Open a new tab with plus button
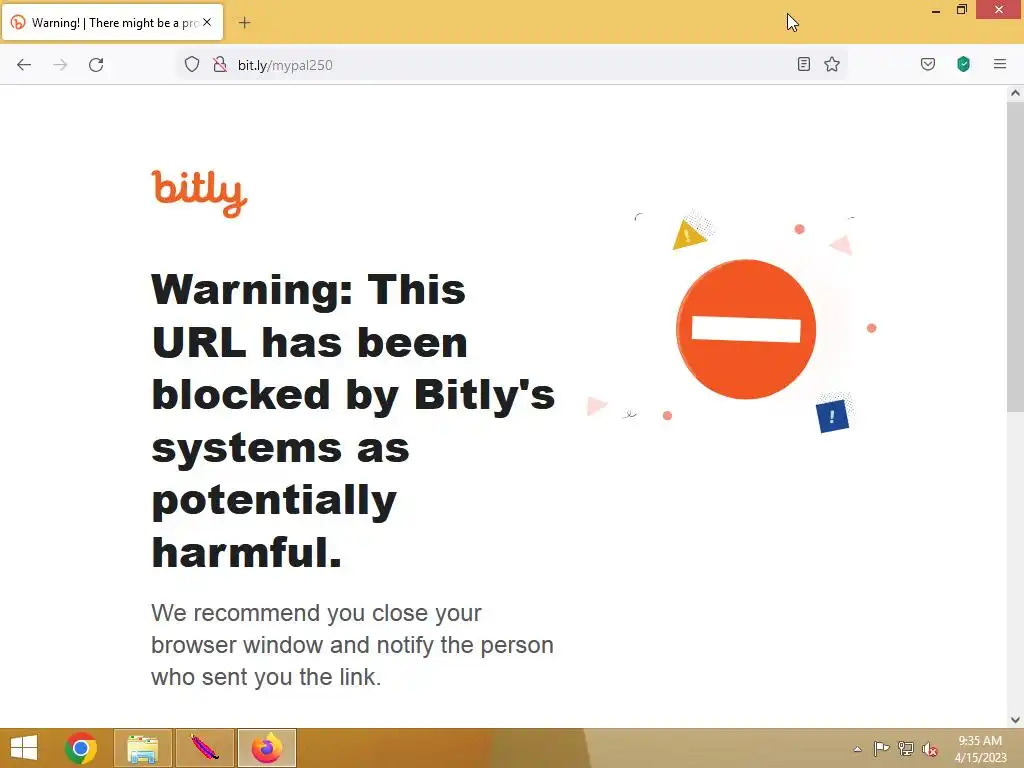The width and height of the screenshot is (1024, 768). [244, 23]
